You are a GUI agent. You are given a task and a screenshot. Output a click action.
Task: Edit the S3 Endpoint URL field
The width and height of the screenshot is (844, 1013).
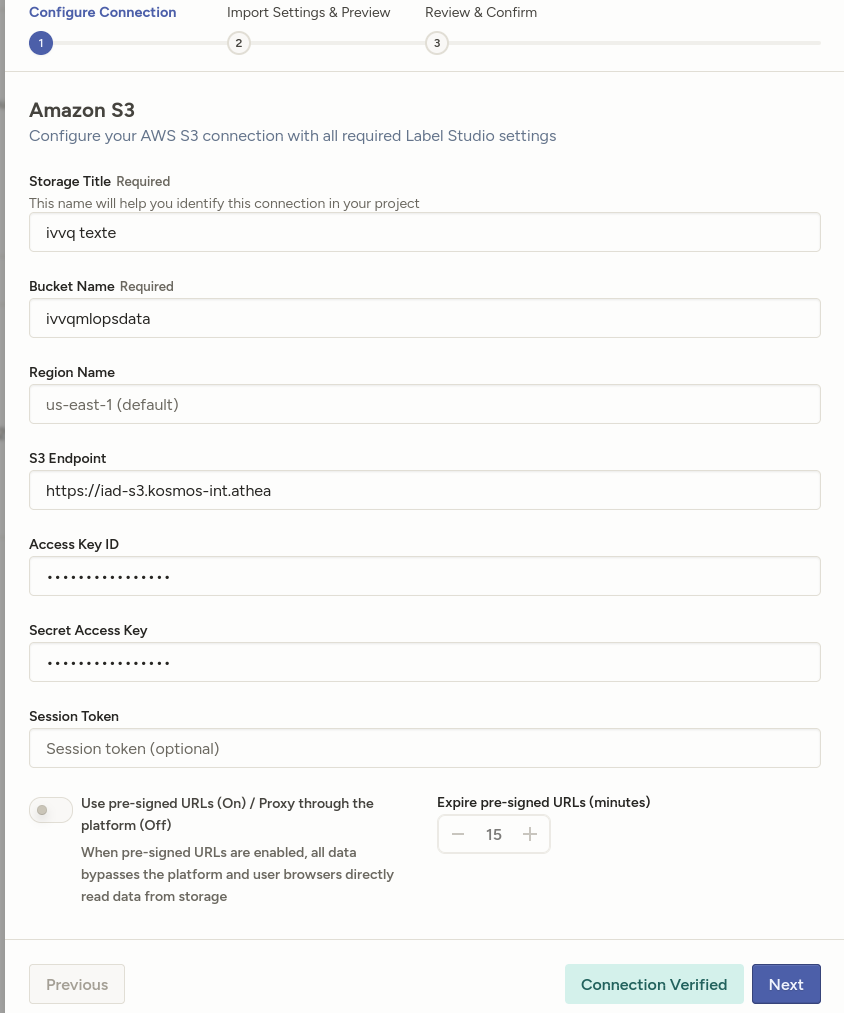pos(425,490)
